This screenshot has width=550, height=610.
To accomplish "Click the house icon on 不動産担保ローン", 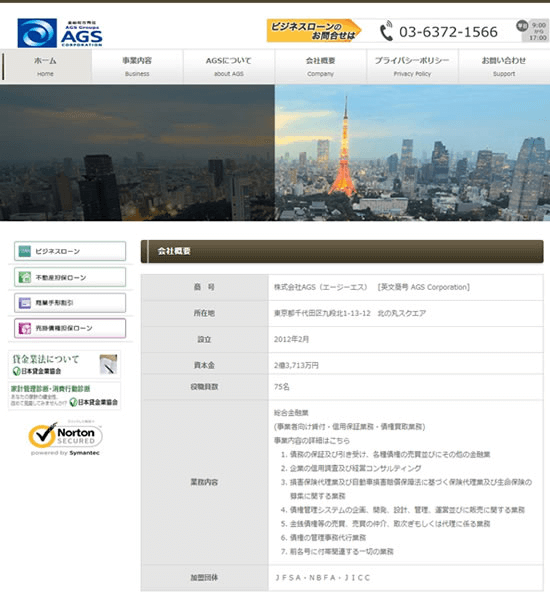I will (x=25, y=277).
